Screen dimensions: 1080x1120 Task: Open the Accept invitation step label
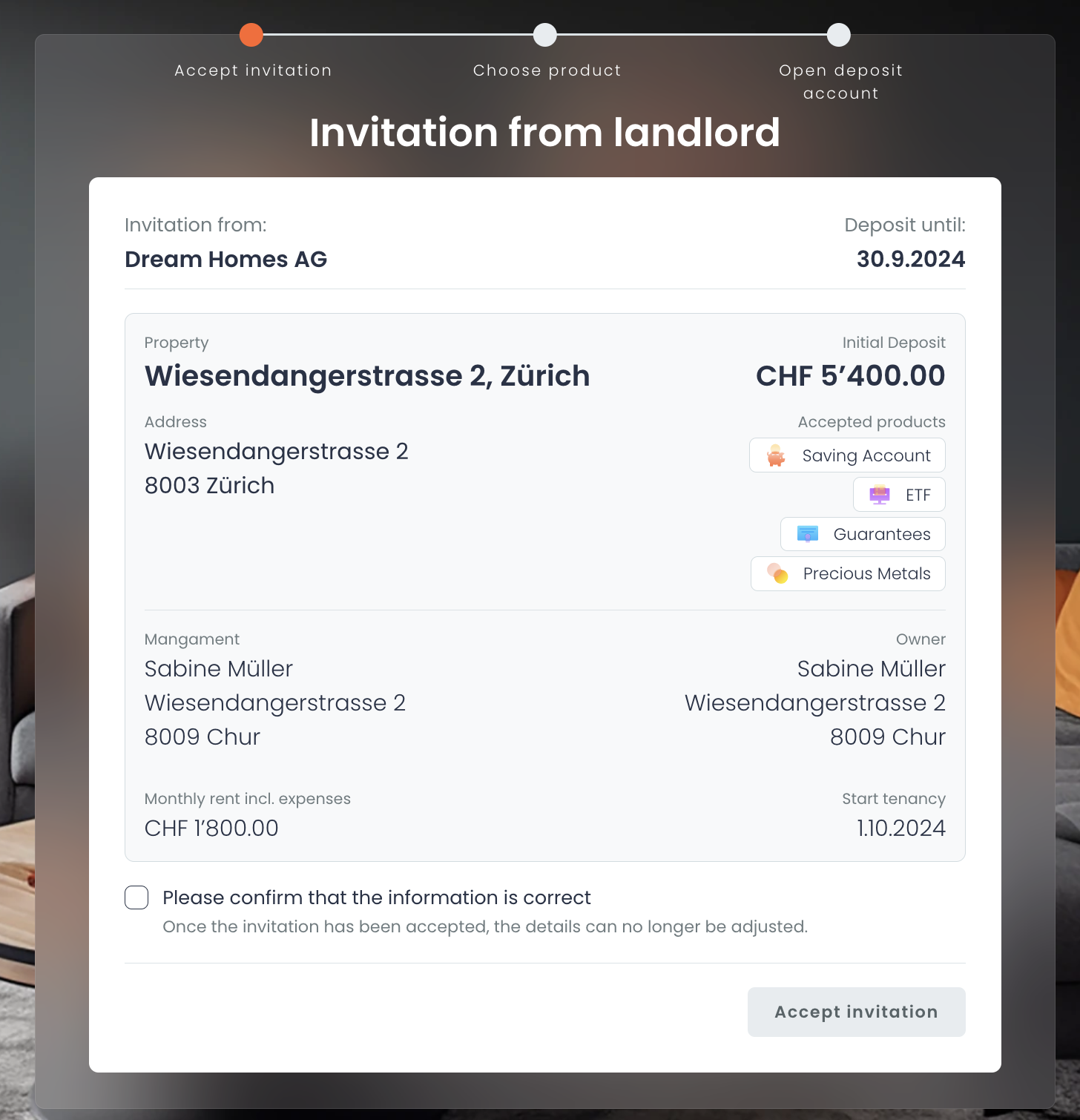252,70
